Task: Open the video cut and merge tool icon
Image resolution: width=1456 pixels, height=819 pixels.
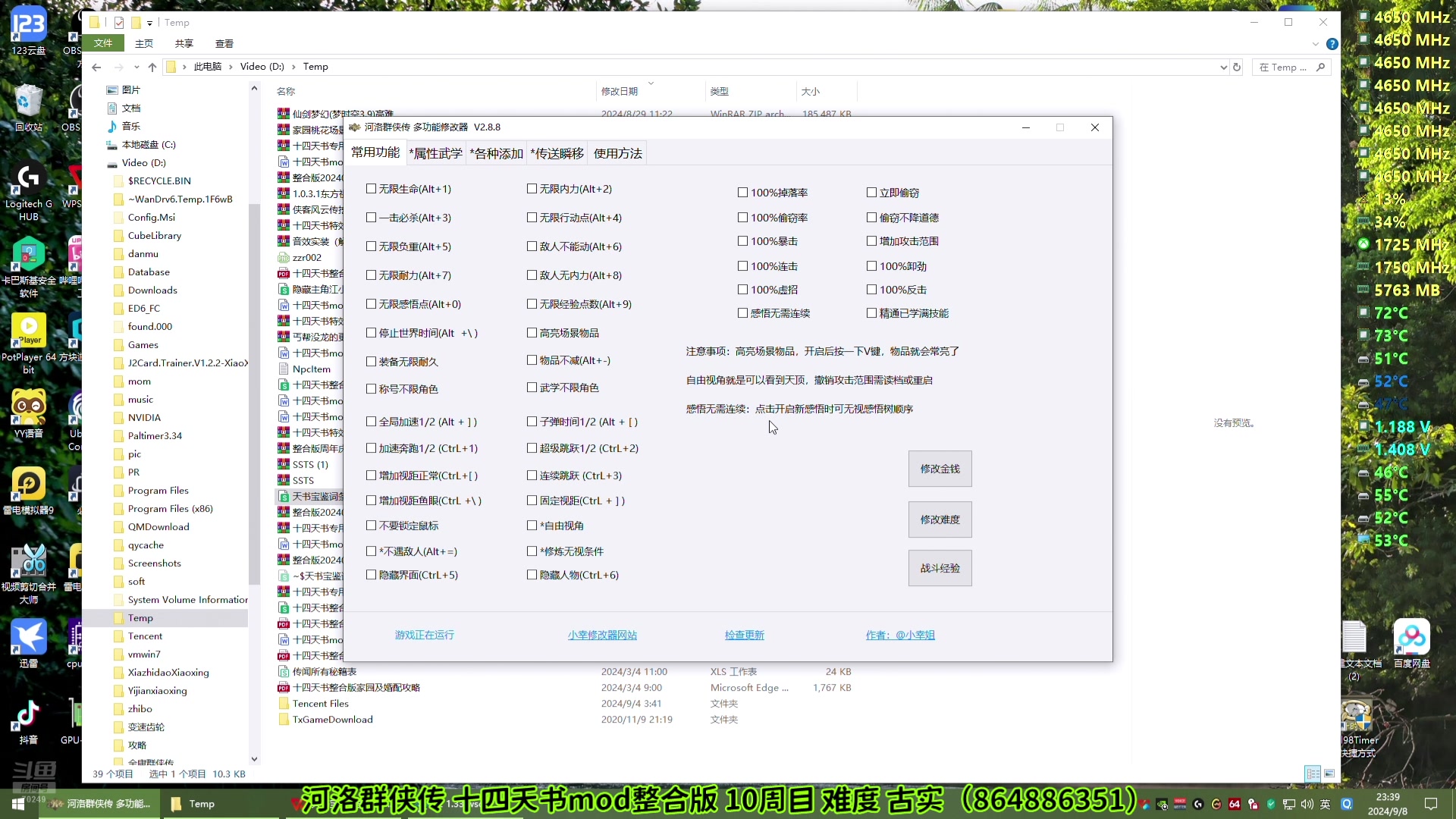Action: coord(28,573)
